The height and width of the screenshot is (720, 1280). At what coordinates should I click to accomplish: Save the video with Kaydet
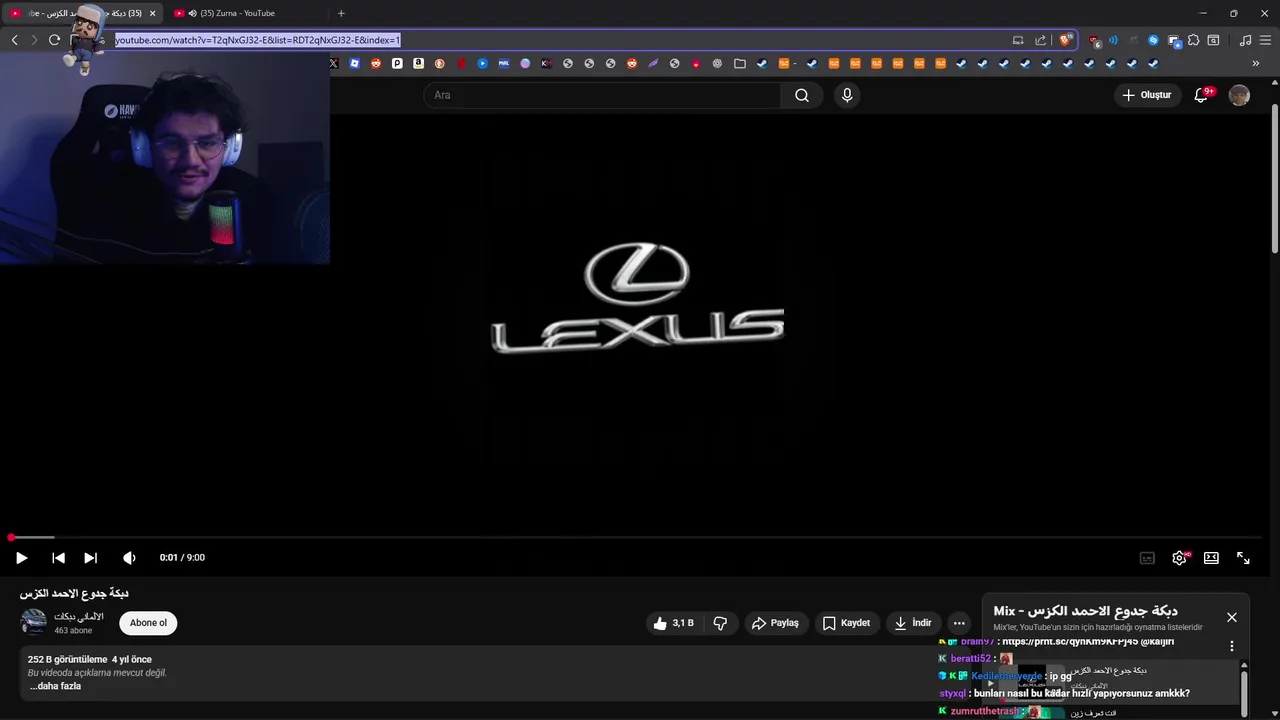(x=847, y=623)
